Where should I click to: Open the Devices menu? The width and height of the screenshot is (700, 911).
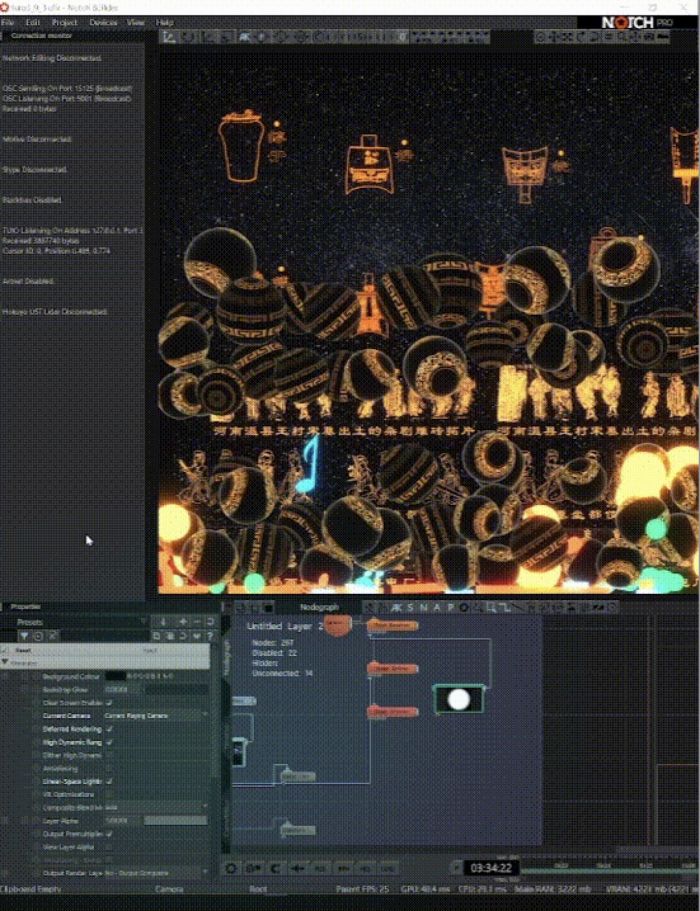(103, 21)
